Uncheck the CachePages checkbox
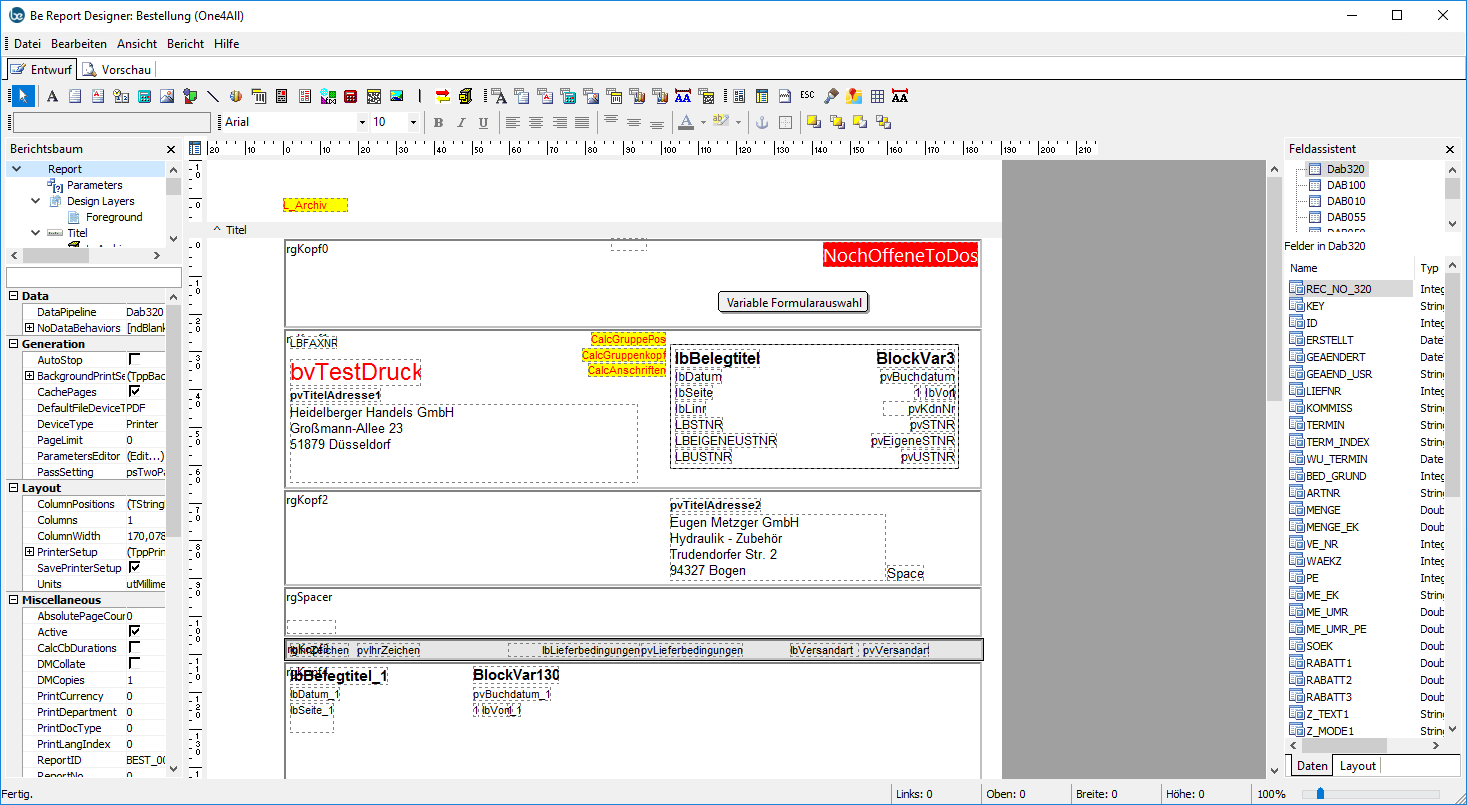 pyautogui.click(x=135, y=392)
